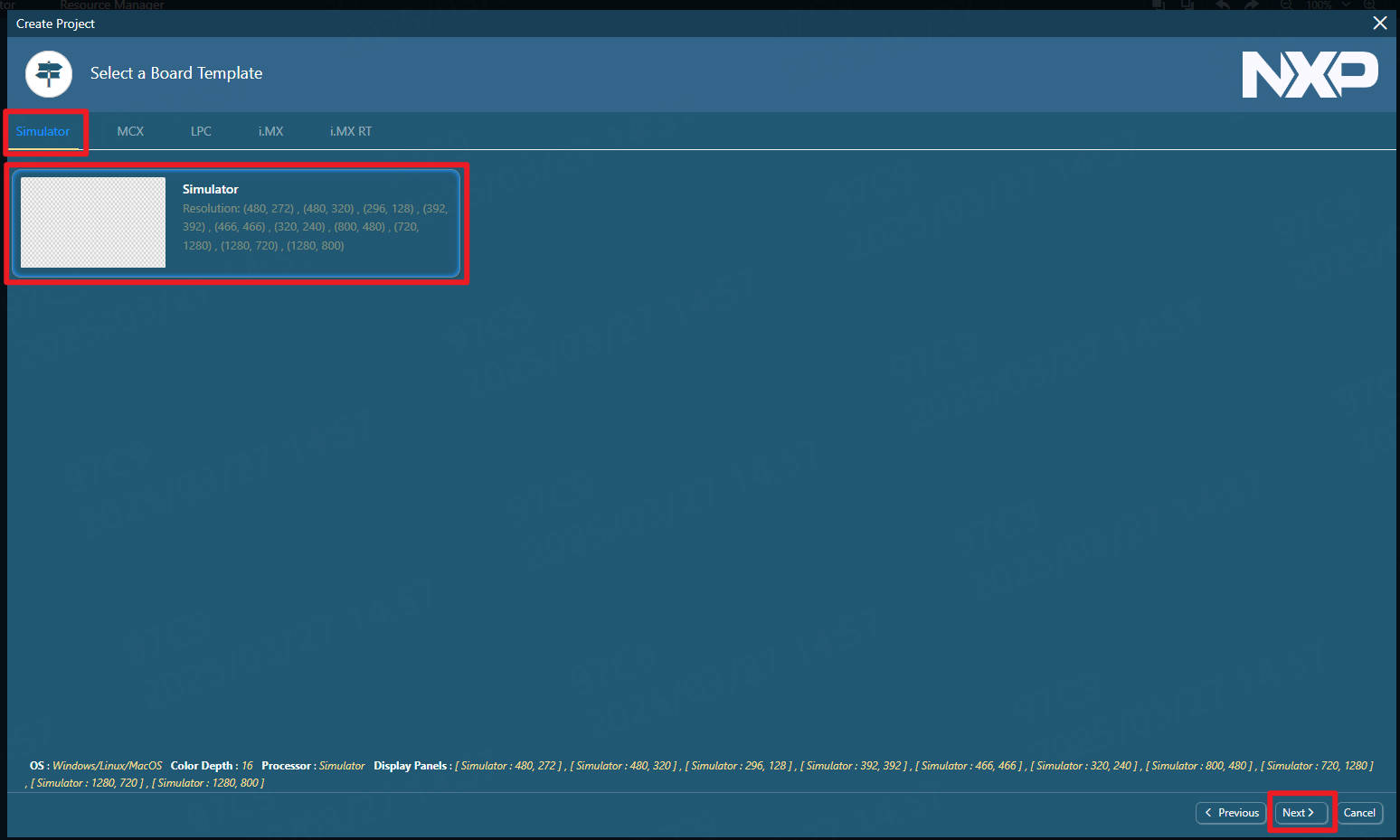Select the i.MX RT tab
Image resolution: width=1400 pixels, height=840 pixels.
(x=351, y=131)
